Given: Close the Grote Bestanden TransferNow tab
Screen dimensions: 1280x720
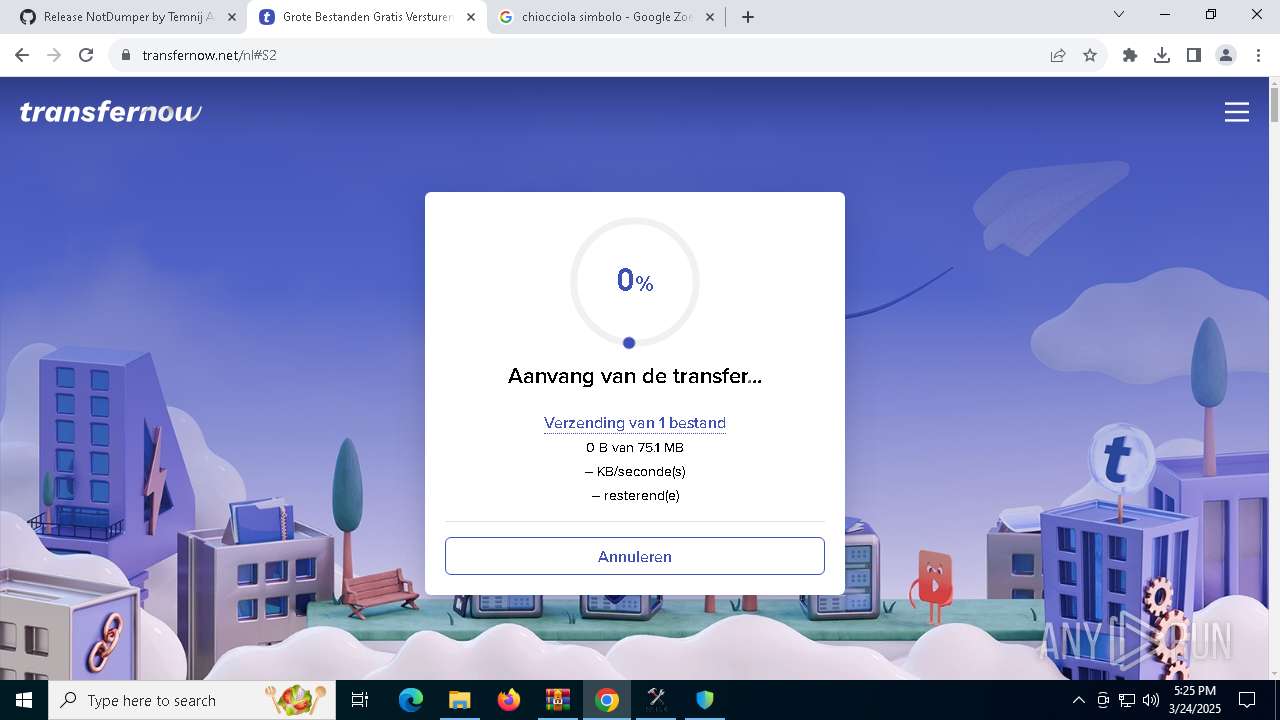Looking at the screenshot, I should click(x=471, y=17).
